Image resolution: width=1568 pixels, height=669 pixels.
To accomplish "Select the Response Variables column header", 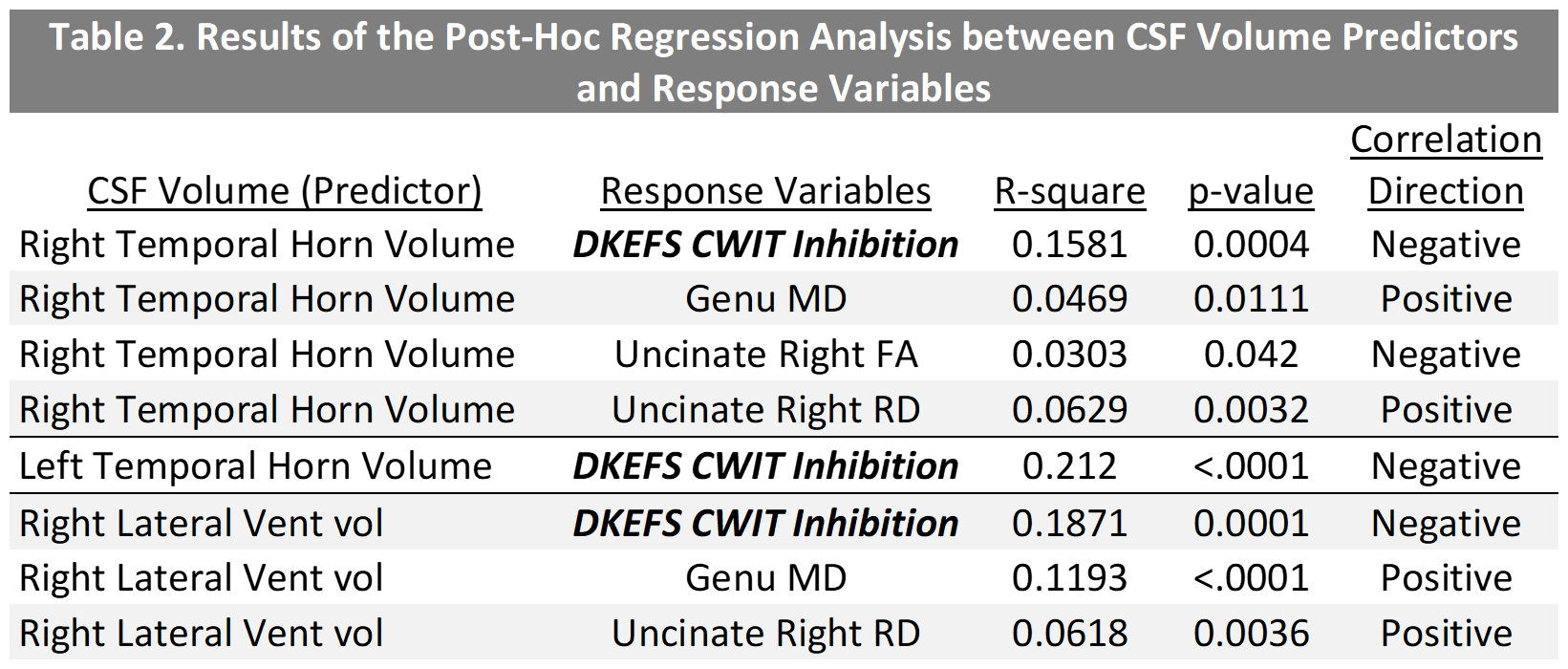I will (x=765, y=191).
